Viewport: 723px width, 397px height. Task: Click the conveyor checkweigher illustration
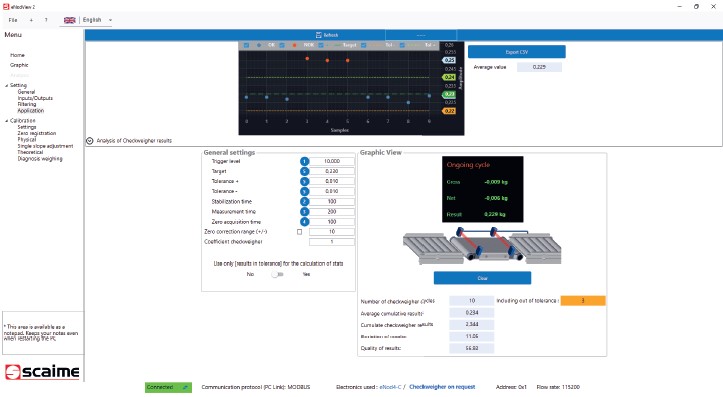[x=482, y=246]
